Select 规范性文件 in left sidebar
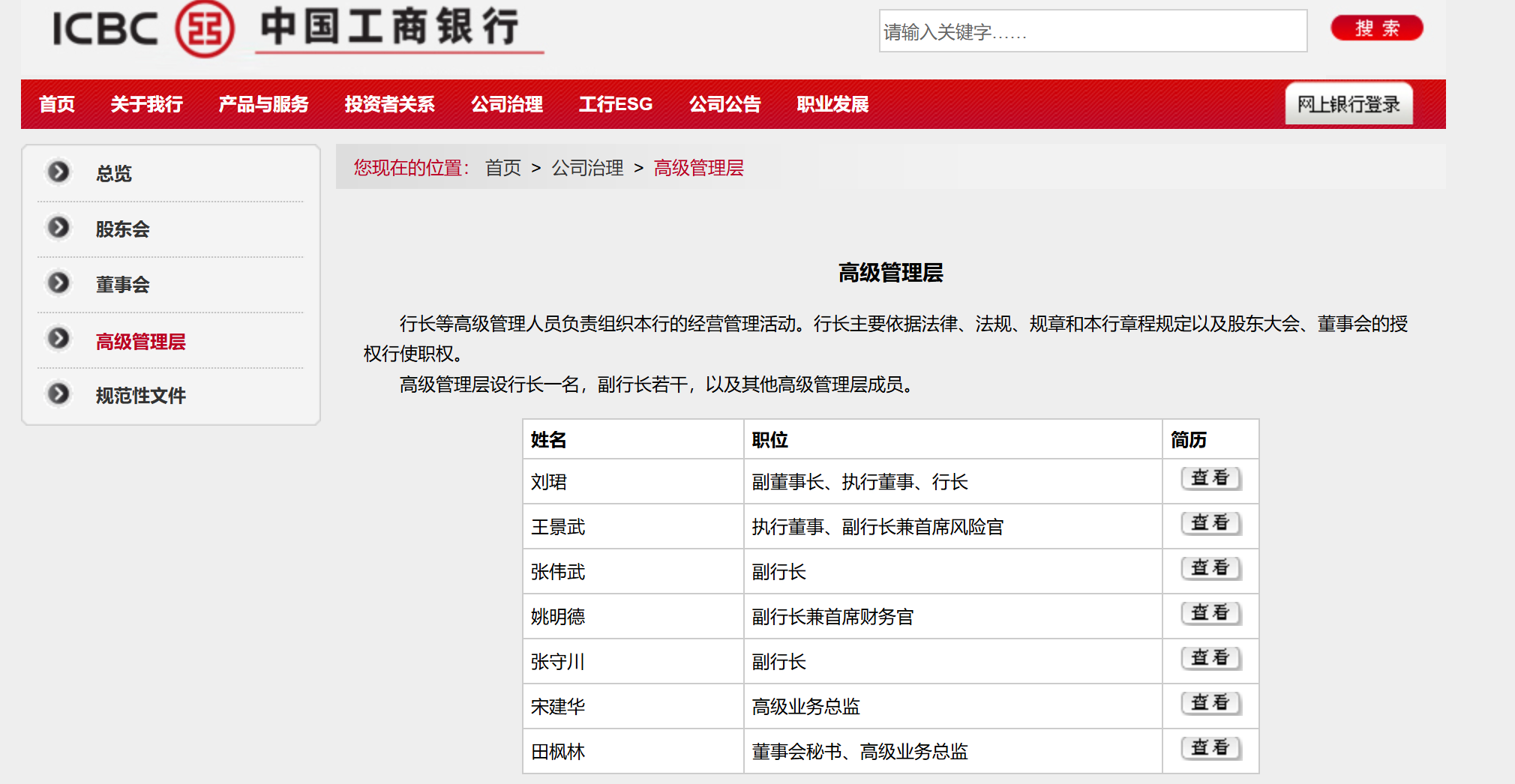Viewport: 1515px width, 784px height. (x=140, y=396)
